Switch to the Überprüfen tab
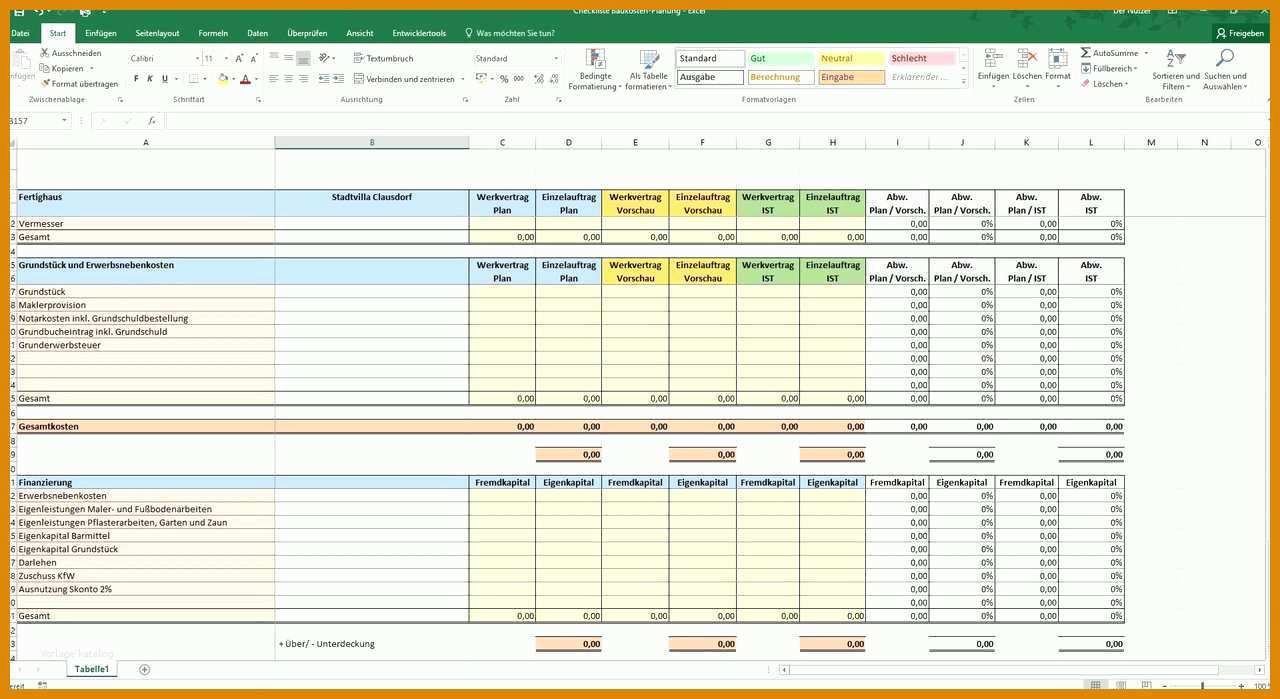The height and width of the screenshot is (699, 1280). 307,33
